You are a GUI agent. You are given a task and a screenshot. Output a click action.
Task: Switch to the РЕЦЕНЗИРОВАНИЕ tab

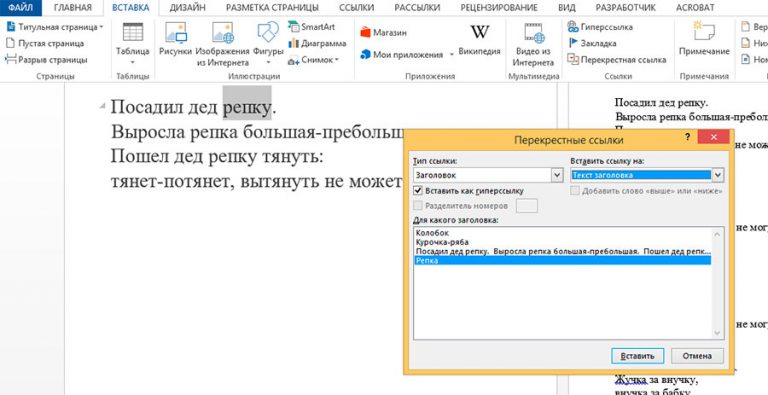tap(499, 8)
